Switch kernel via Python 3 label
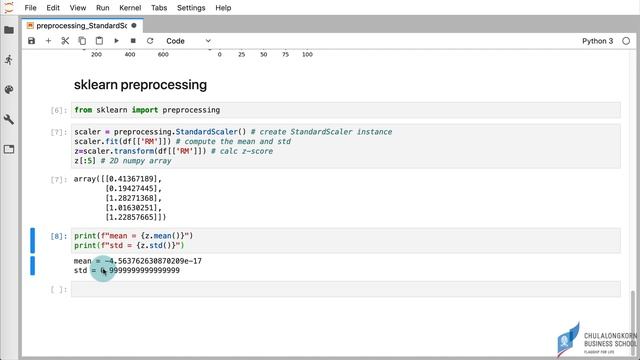The height and width of the screenshot is (360, 640). 597,41
